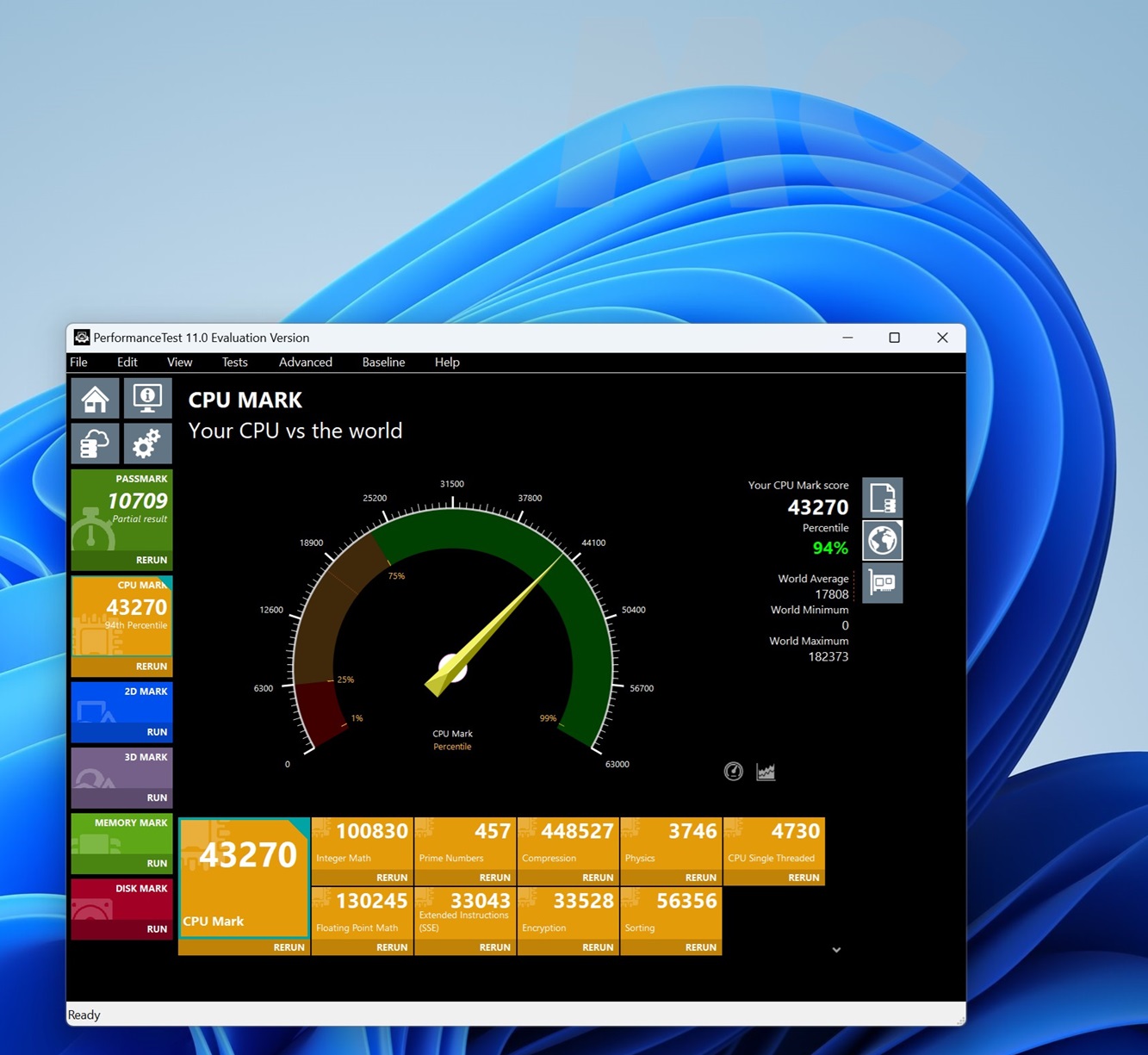Screen dimensions: 1148x1055
Task: Open the Tests menu
Action: pyautogui.click(x=234, y=363)
